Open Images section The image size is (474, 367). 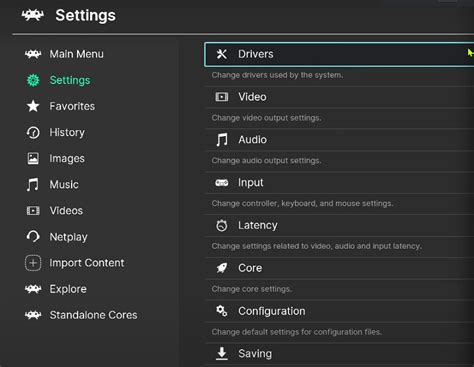click(67, 159)
